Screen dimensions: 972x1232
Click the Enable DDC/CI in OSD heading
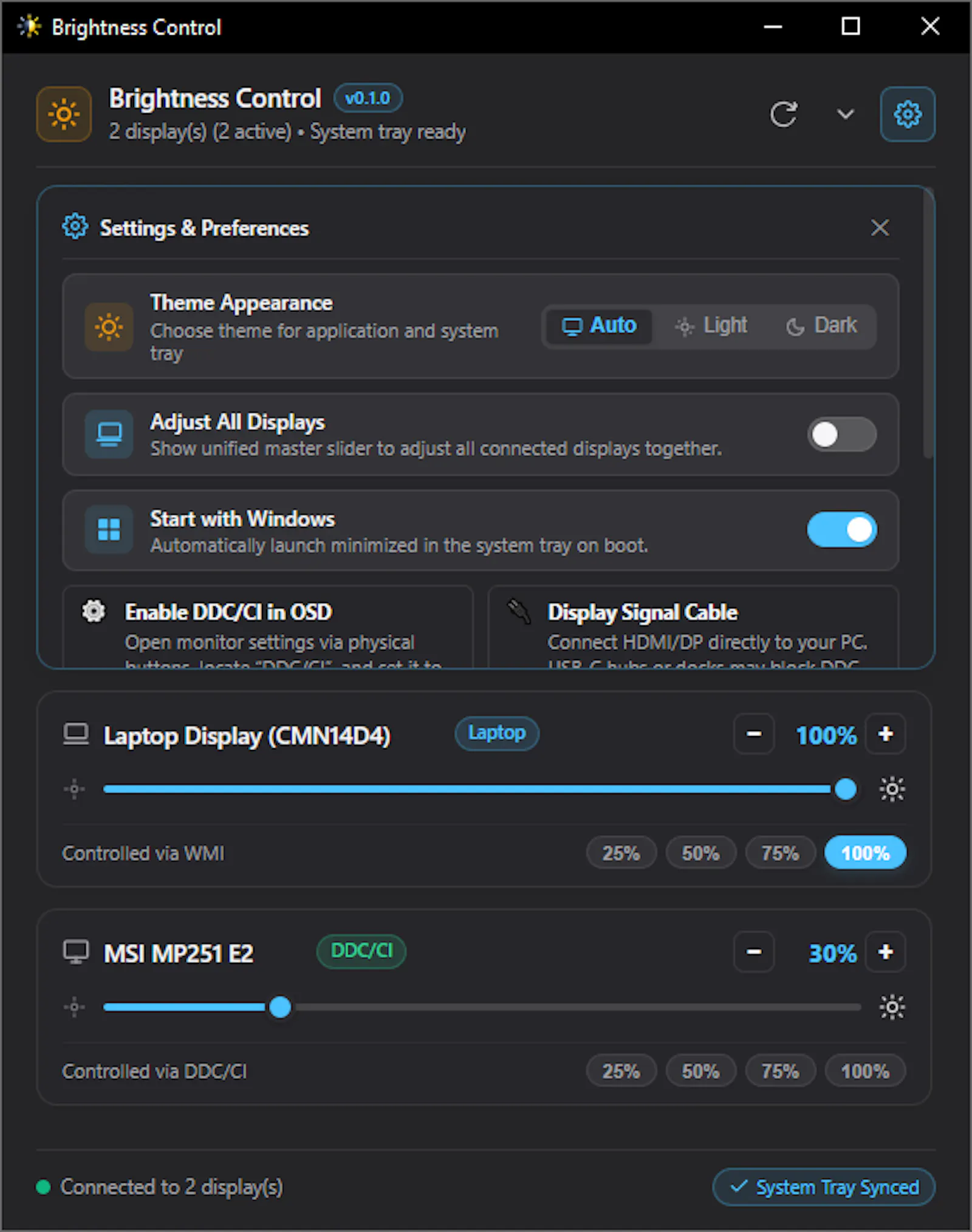[228, 612]
